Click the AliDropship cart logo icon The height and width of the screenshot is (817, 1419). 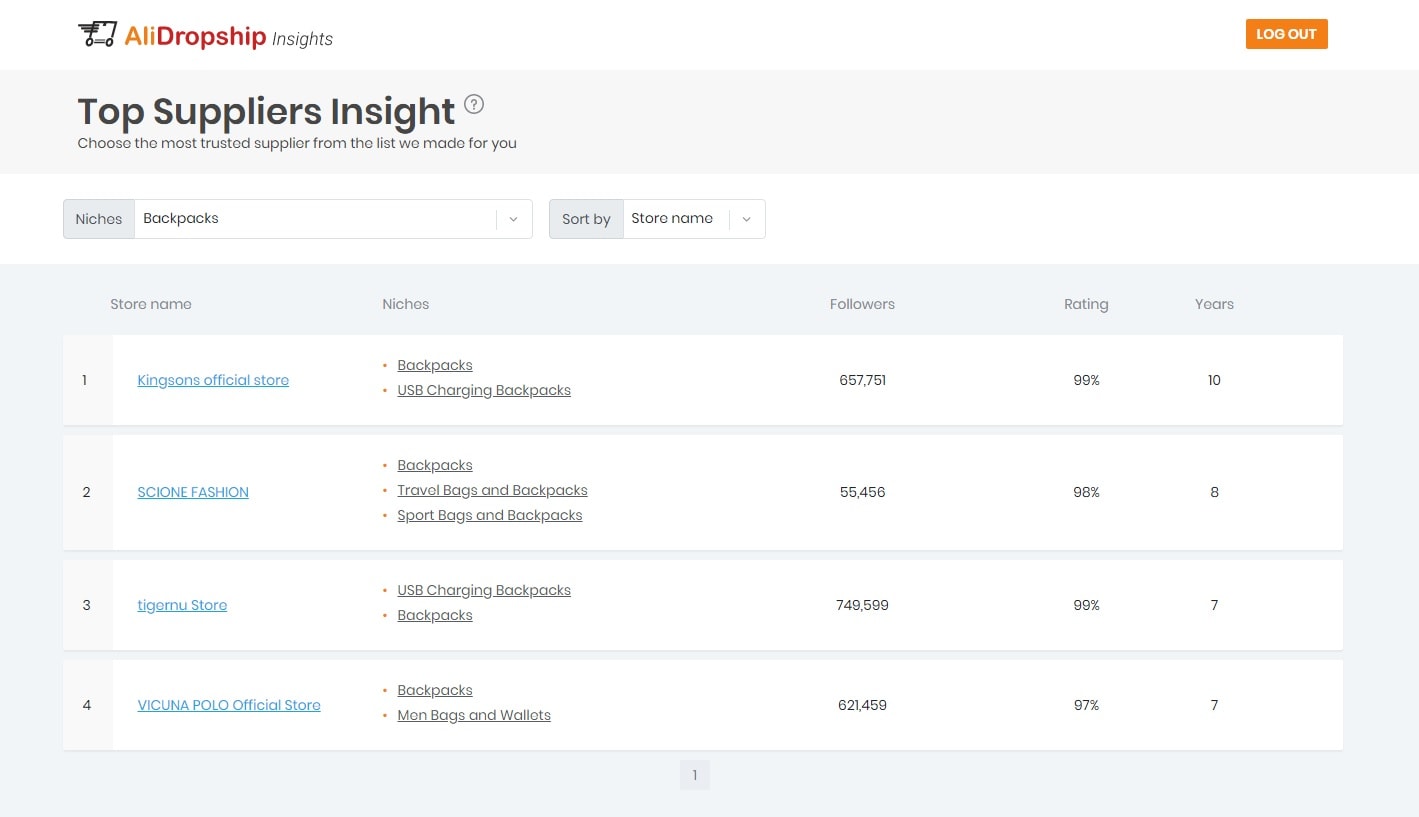[97, 35]
